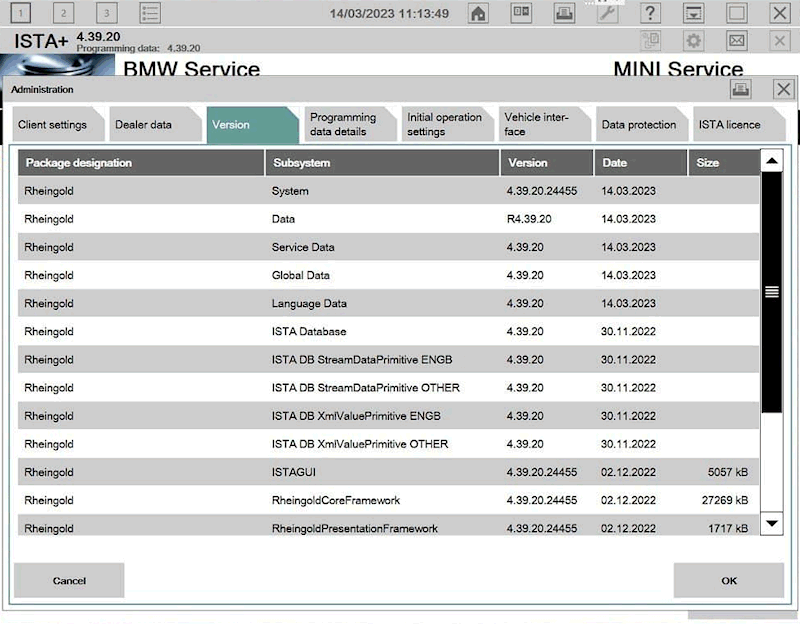Screen dimensions: 800x624
Task: Go to the Data protection tab
Action: pos(638,125)
